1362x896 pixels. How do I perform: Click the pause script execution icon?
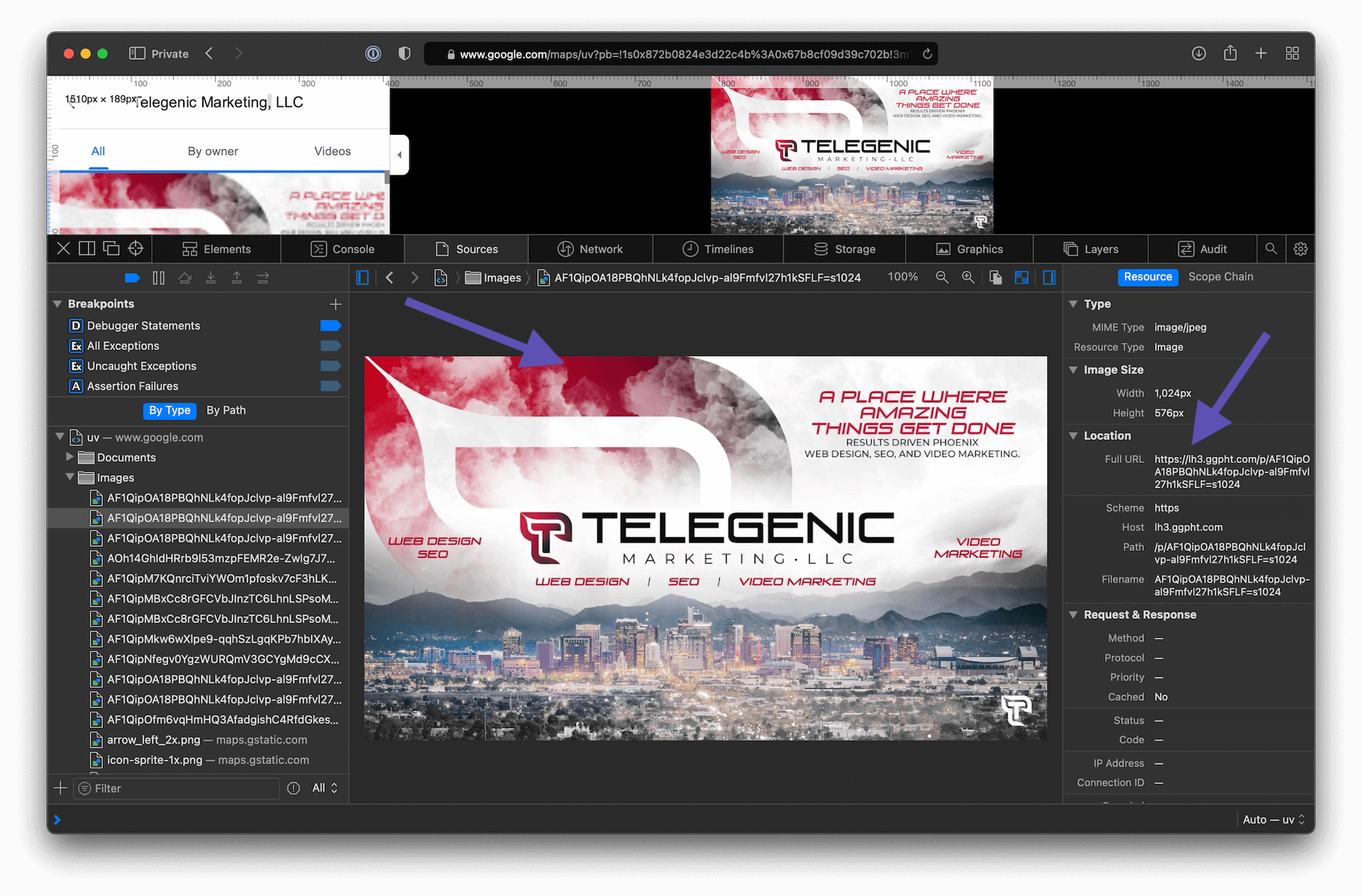pyautogui.click(x=159, y=278)
